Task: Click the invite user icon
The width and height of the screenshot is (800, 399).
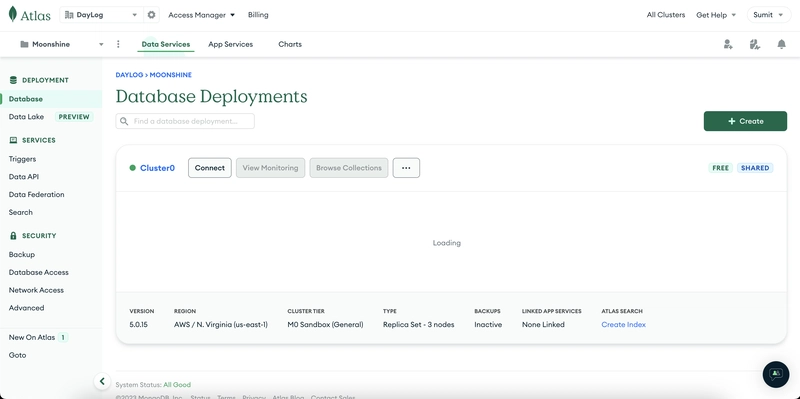Action: click(x=728, y=44)
